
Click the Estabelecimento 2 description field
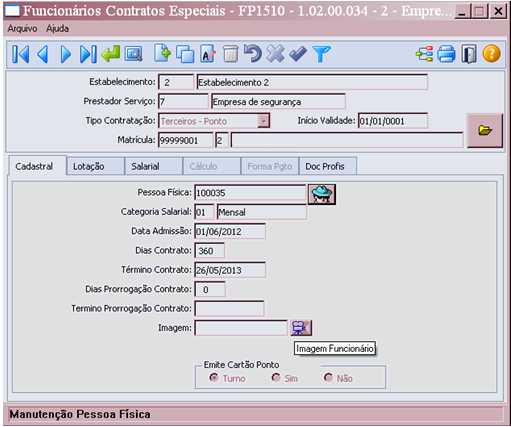pyautogui.click(x=312, y=82)
